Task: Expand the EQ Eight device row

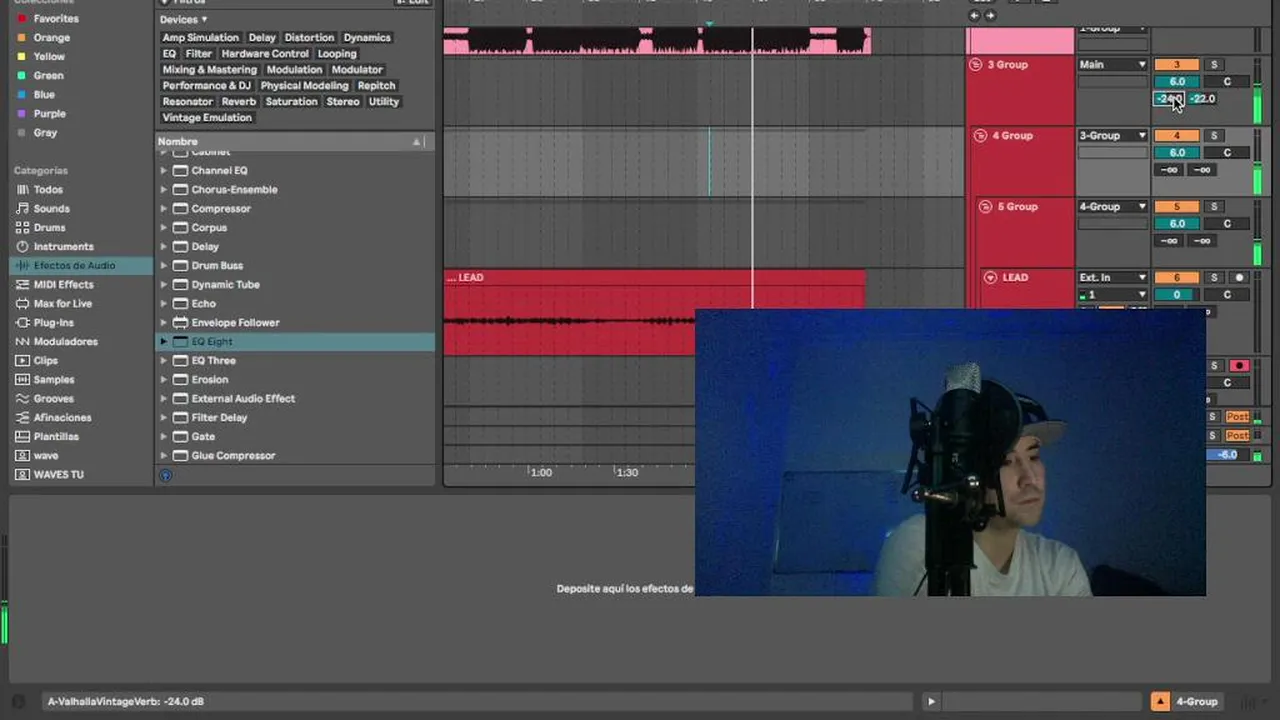Action: coord(164,342)
